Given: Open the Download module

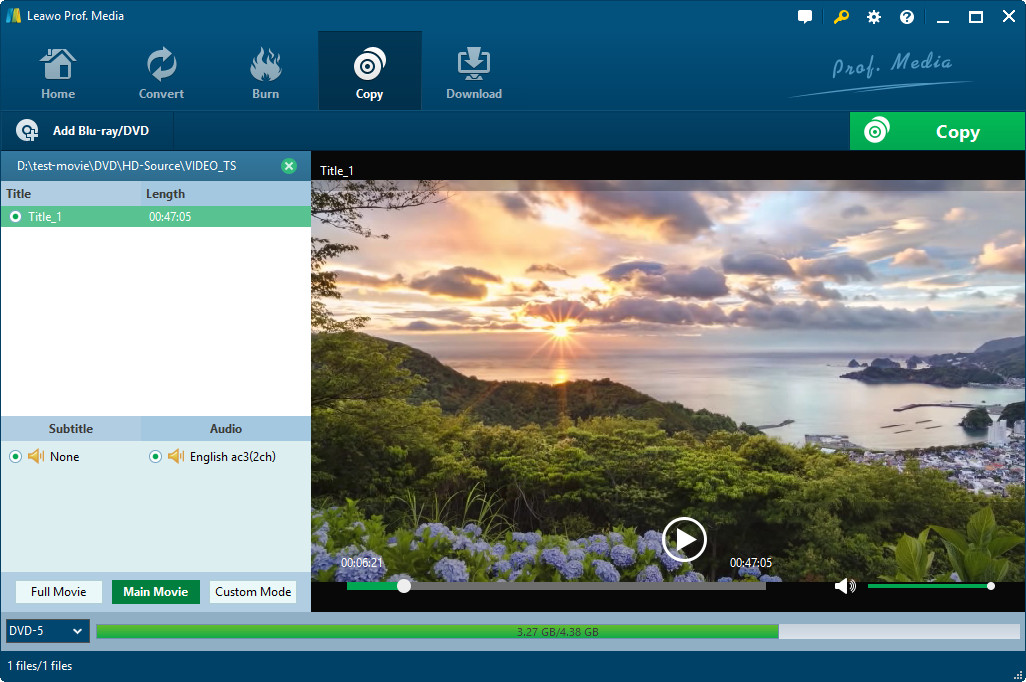Looking at the screenshot, I should [473, 74].
